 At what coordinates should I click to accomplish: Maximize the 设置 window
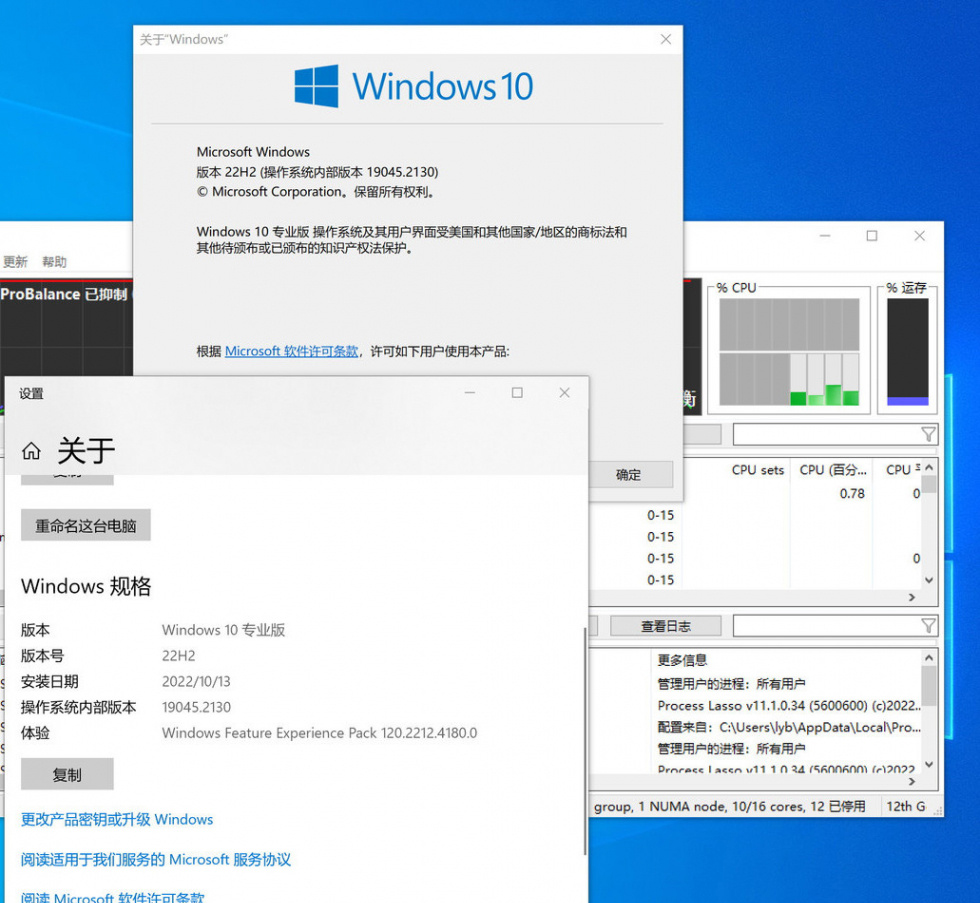click(x=517, y=392)
